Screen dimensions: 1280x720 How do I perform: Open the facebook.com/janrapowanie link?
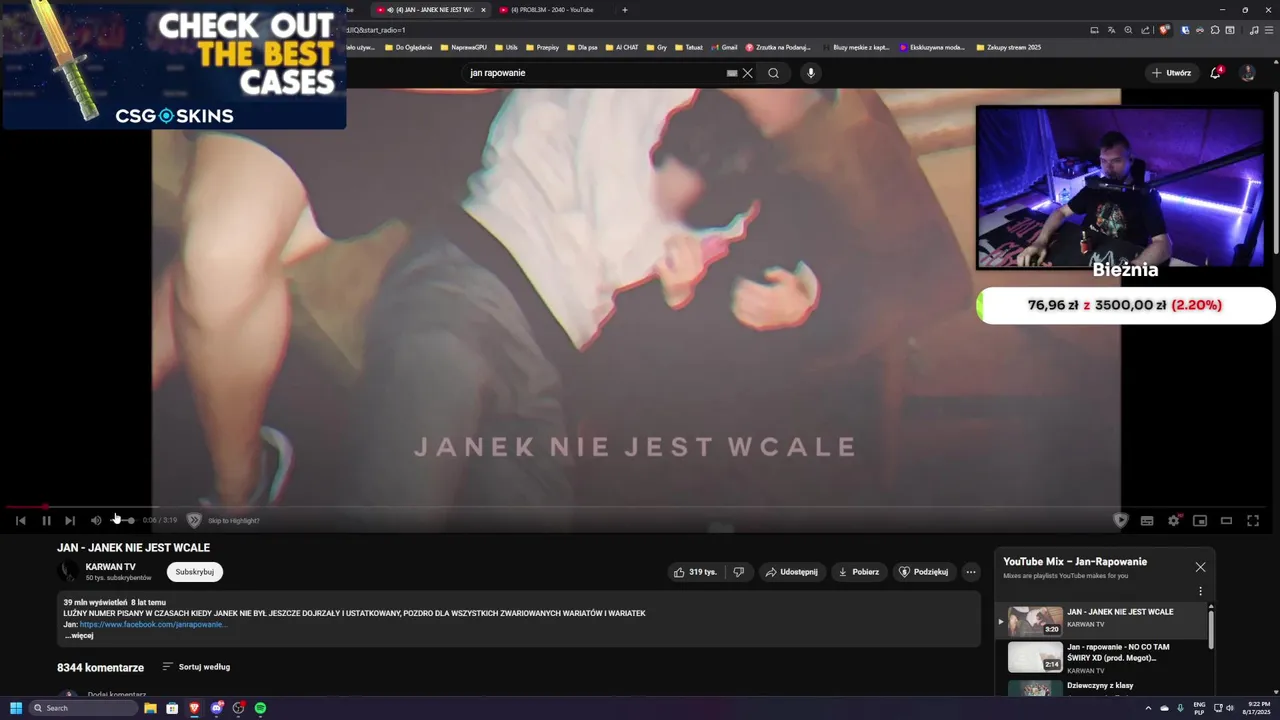pyautogui.click(x=153, y=624)
